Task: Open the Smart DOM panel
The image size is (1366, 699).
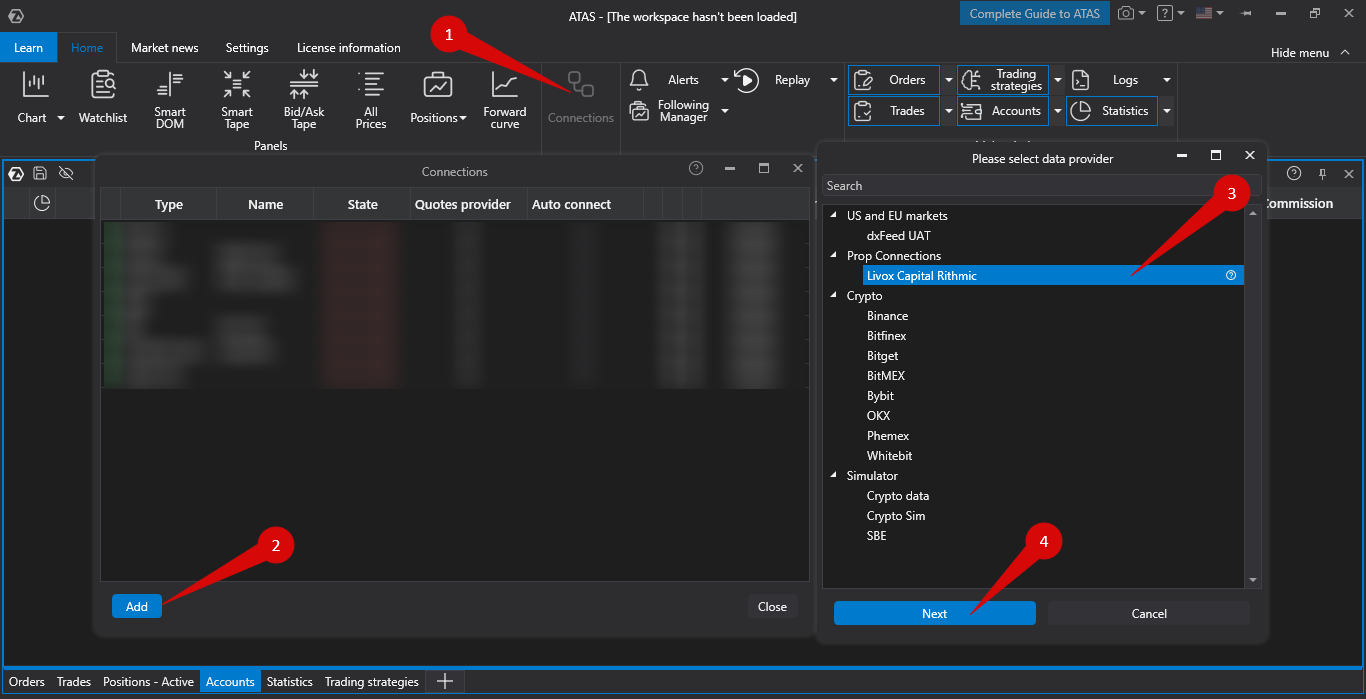Action: [x=170, y=100]
